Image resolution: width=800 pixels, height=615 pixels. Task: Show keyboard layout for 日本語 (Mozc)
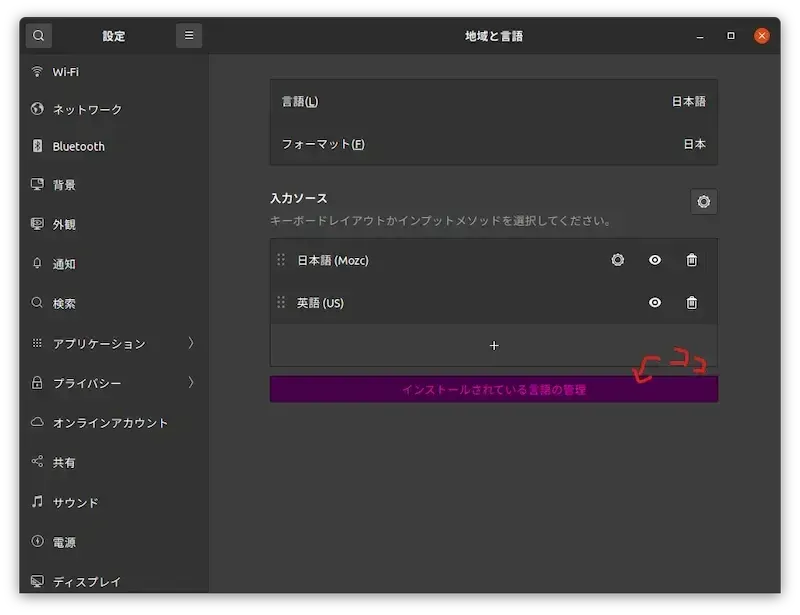tap(654, 260)
